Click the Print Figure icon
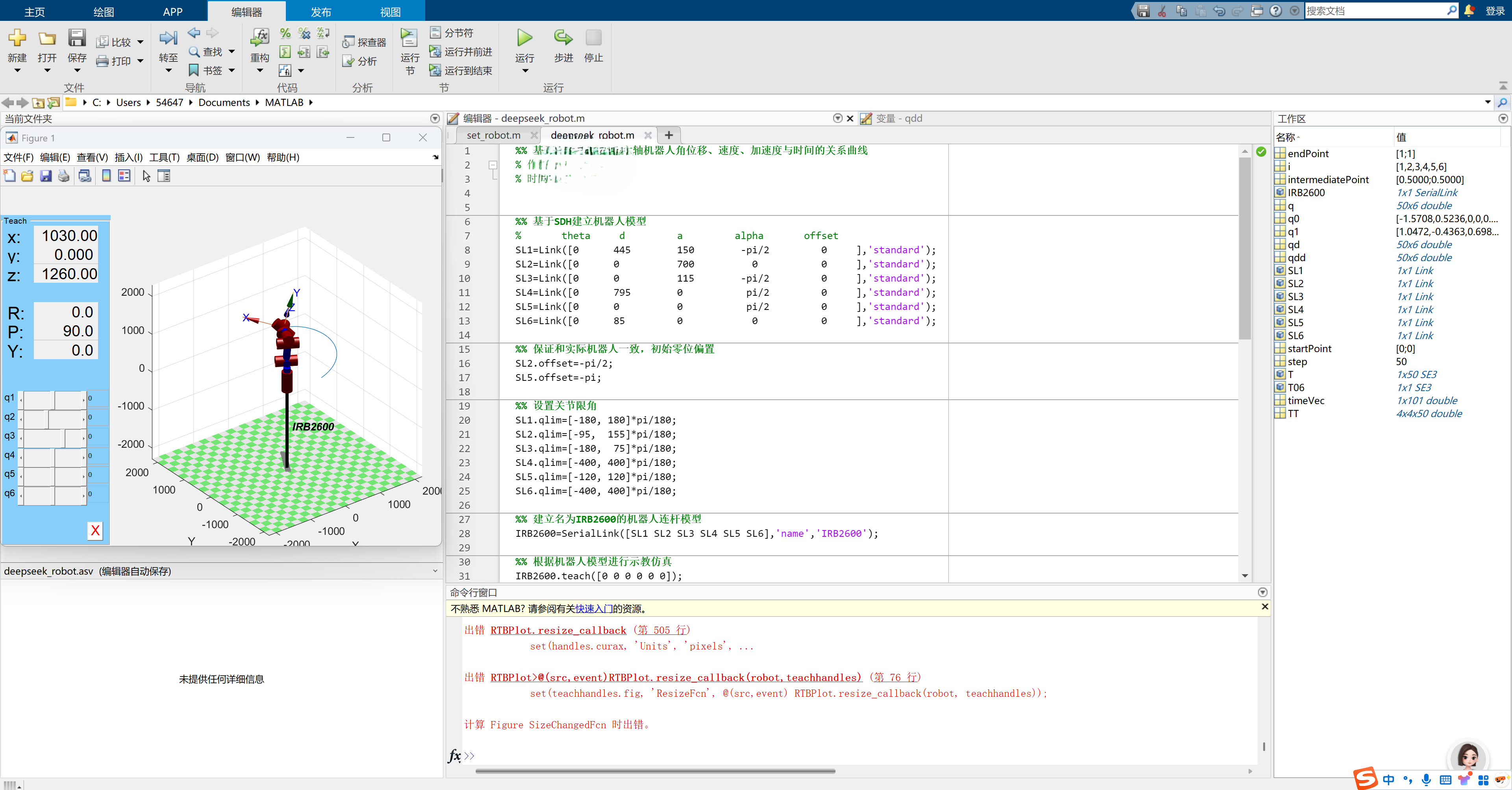 (64, 176)
